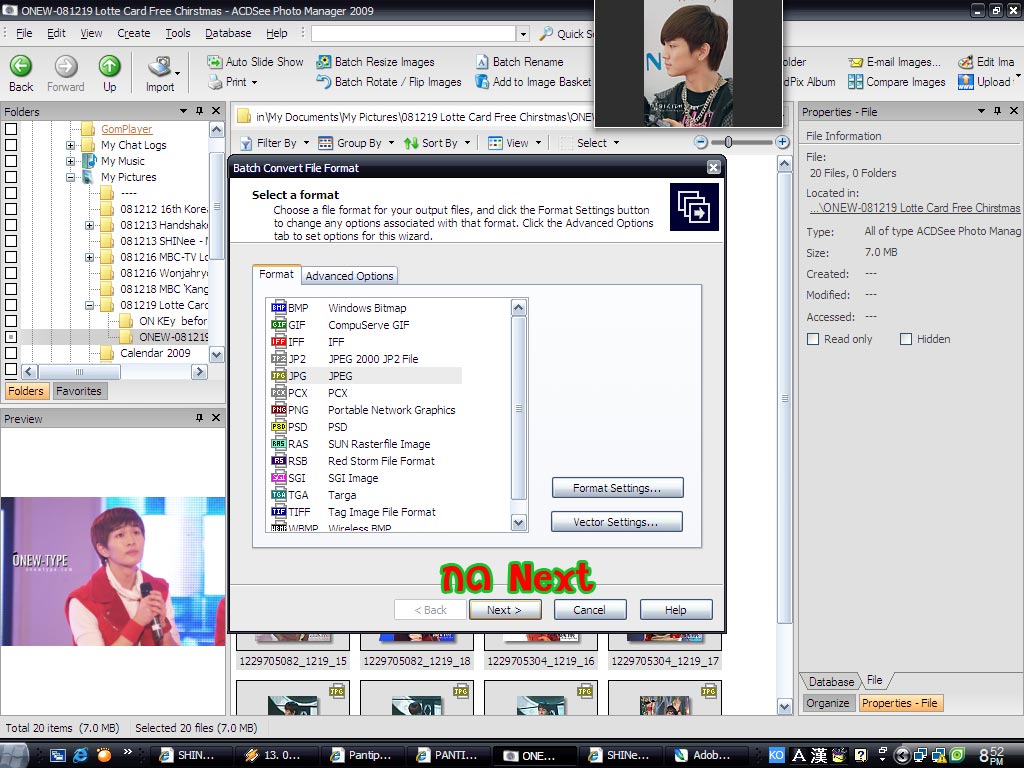Check the box beside Calendar 2009 folder

[11, 353]
